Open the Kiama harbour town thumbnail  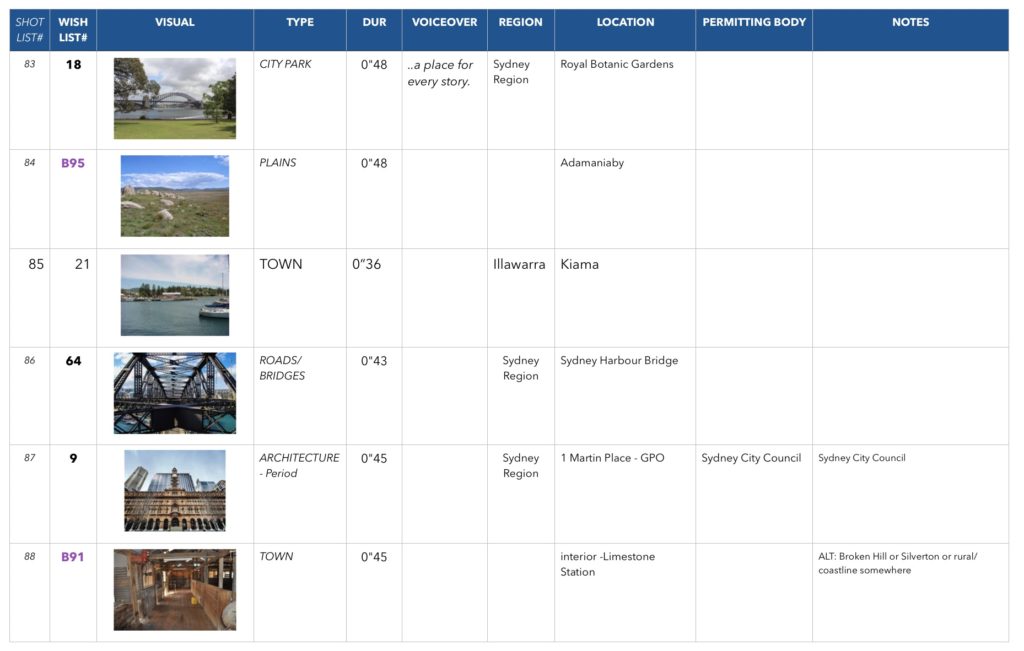pos(175,295)
